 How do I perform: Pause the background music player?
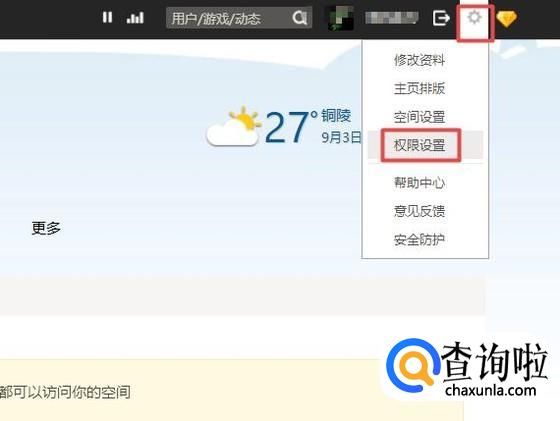coord(107,17)
